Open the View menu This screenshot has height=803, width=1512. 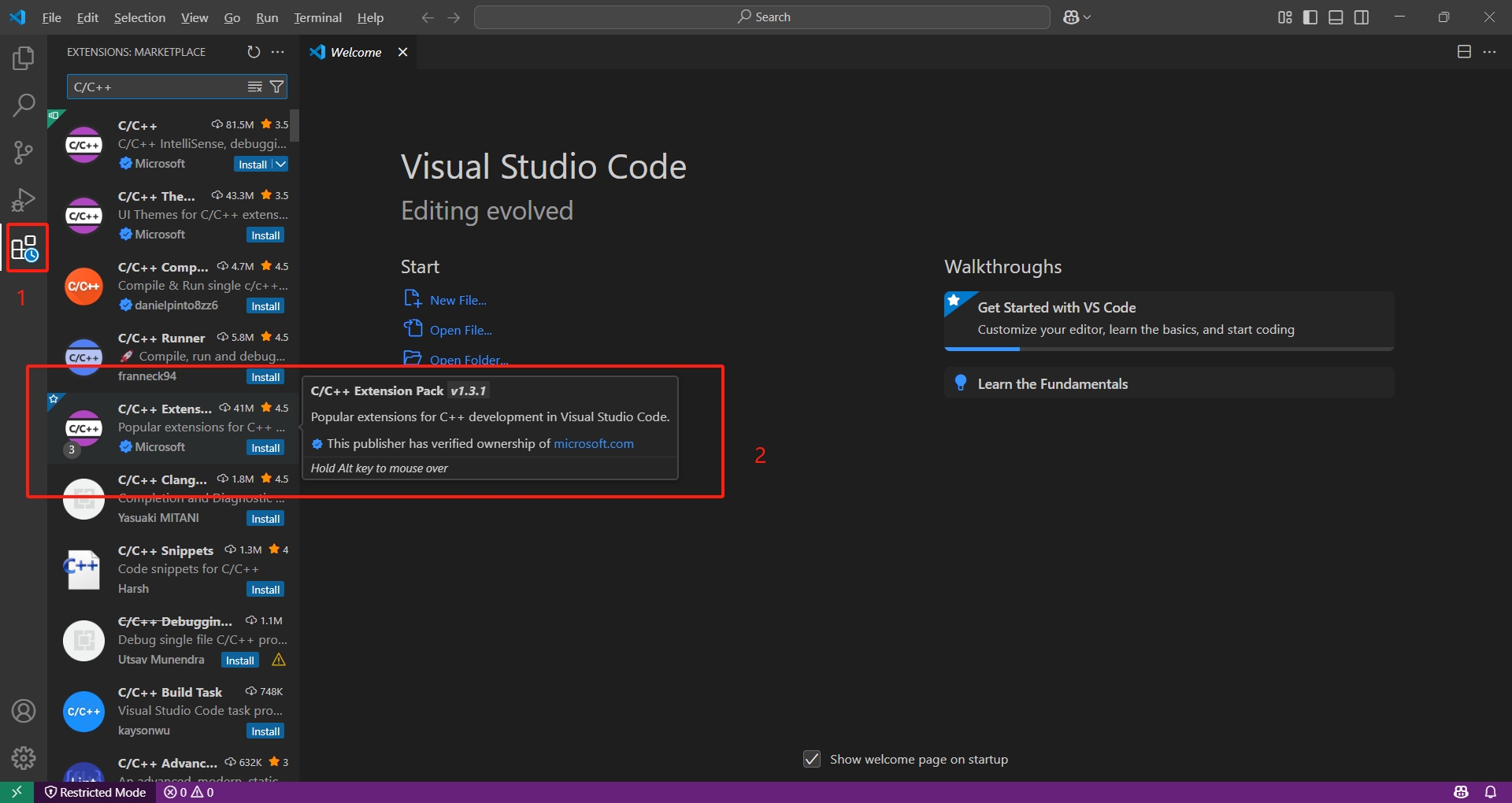(195, 17)
